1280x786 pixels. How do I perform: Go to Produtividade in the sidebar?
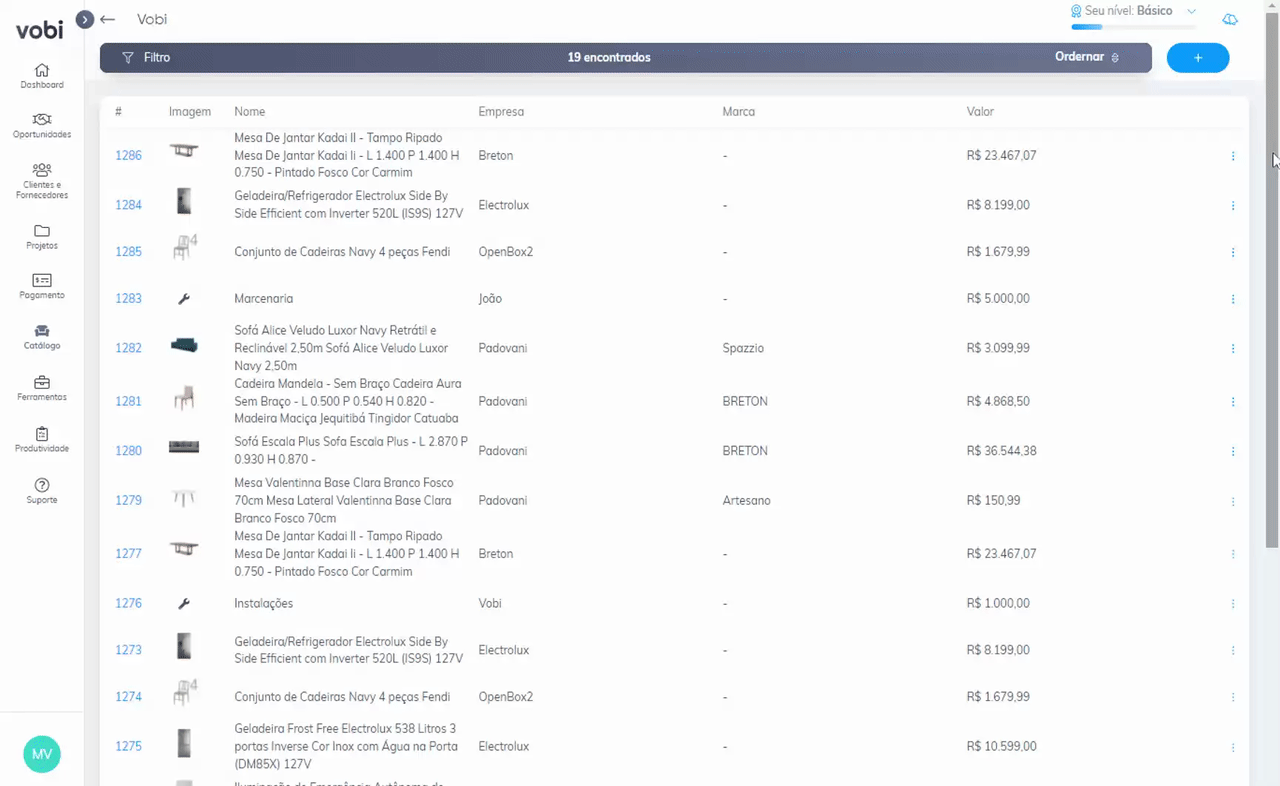click(42, 440)
